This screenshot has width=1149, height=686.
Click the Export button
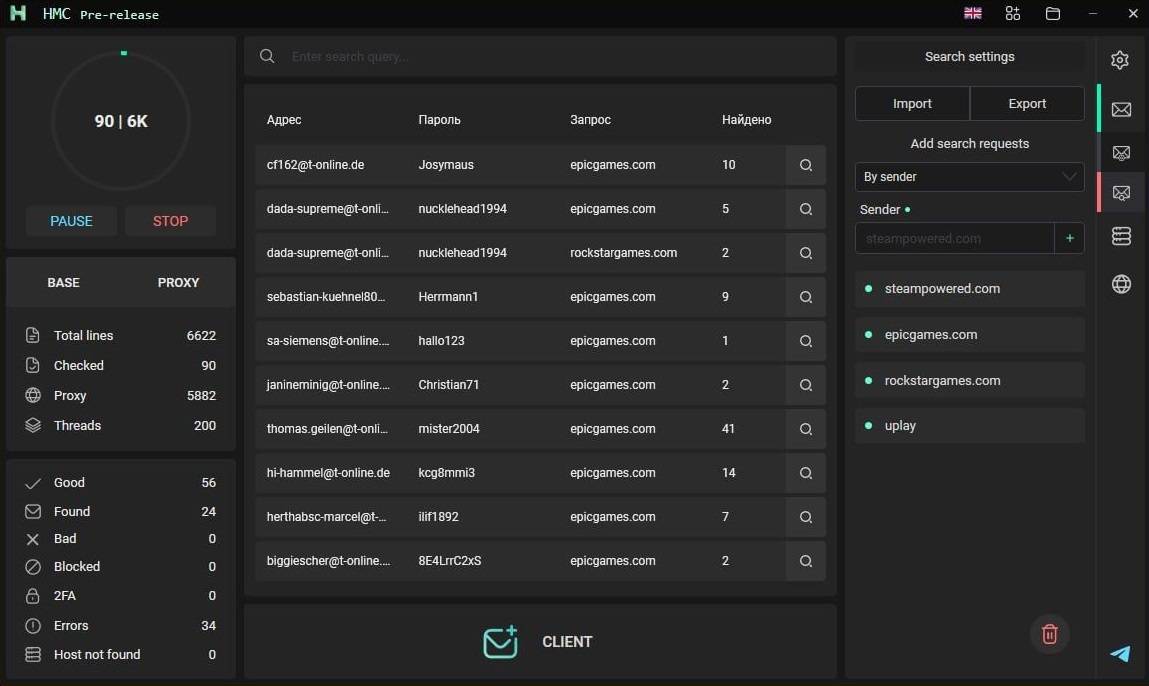1027,104
